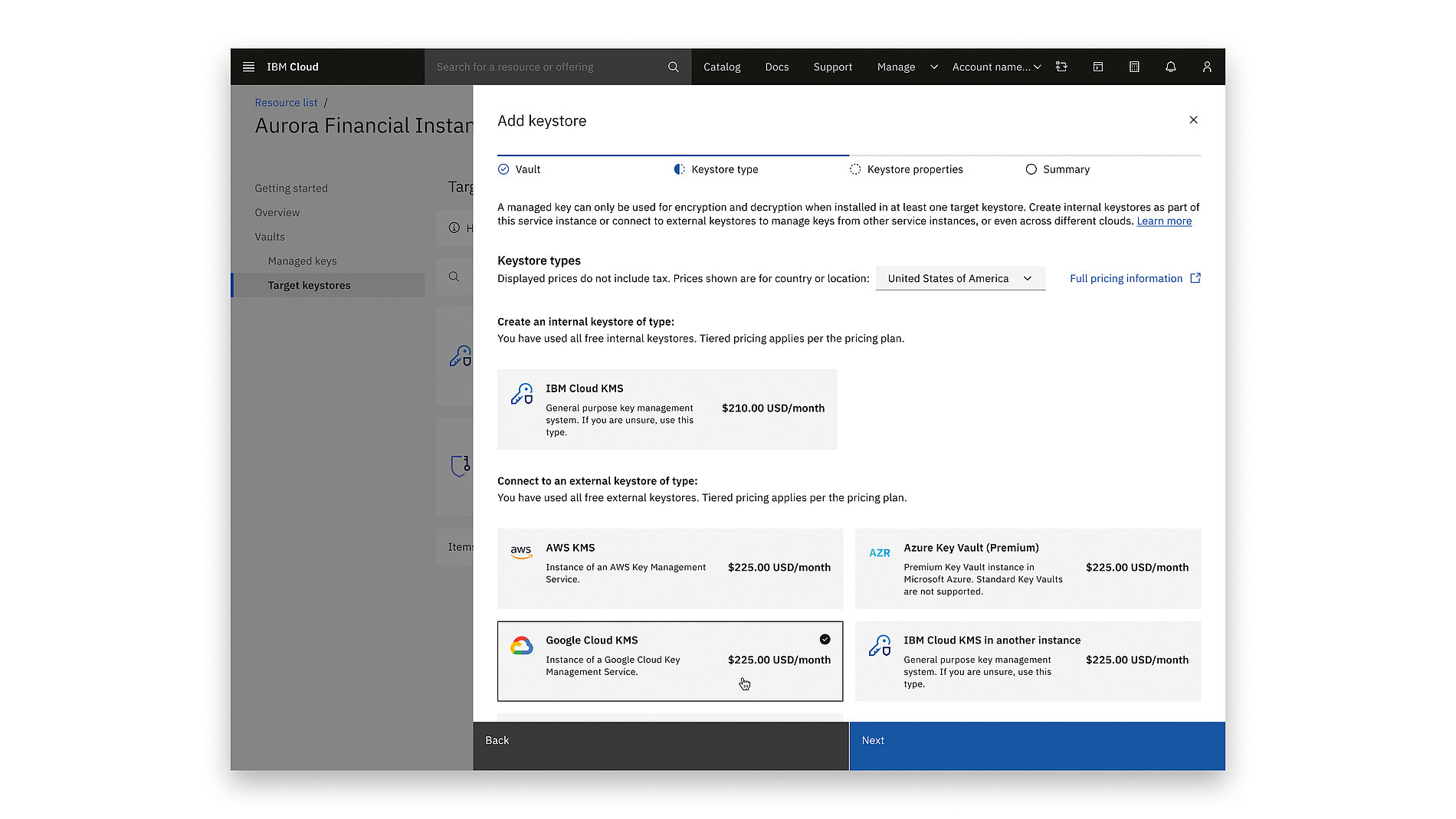The width and height of the screenshot is (1456, 819).
Task: Toggle the Google Cloud KMS selected checkmark
Action: coord(825,639)
